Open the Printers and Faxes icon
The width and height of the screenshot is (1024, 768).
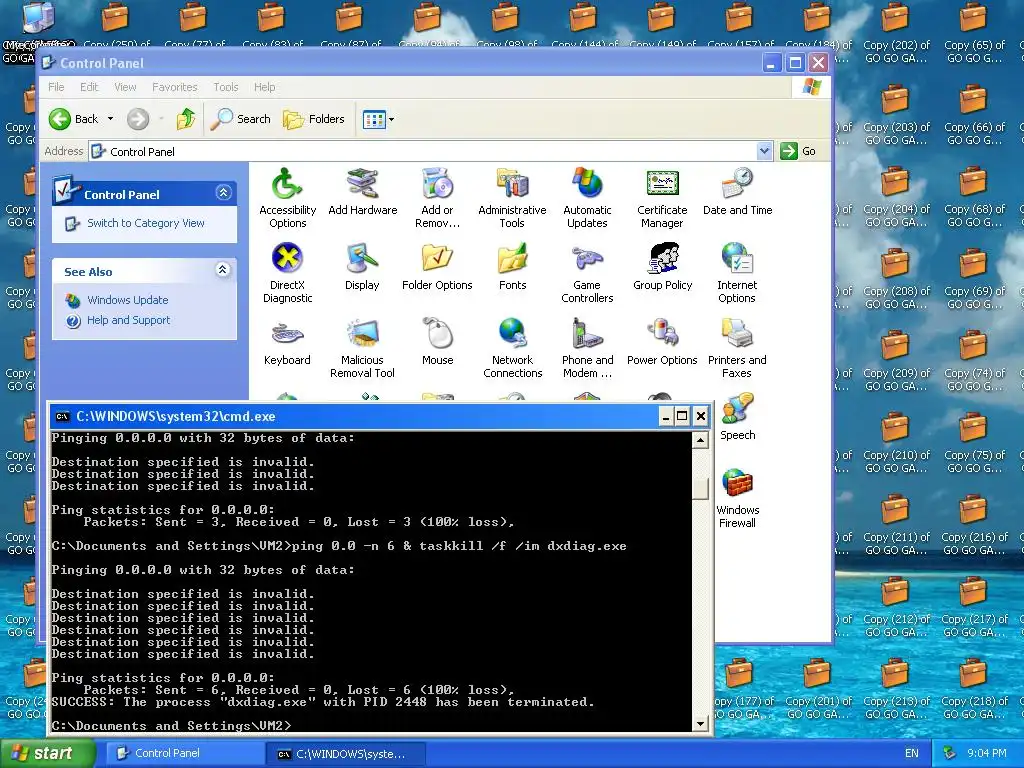(x=737, y=348)
